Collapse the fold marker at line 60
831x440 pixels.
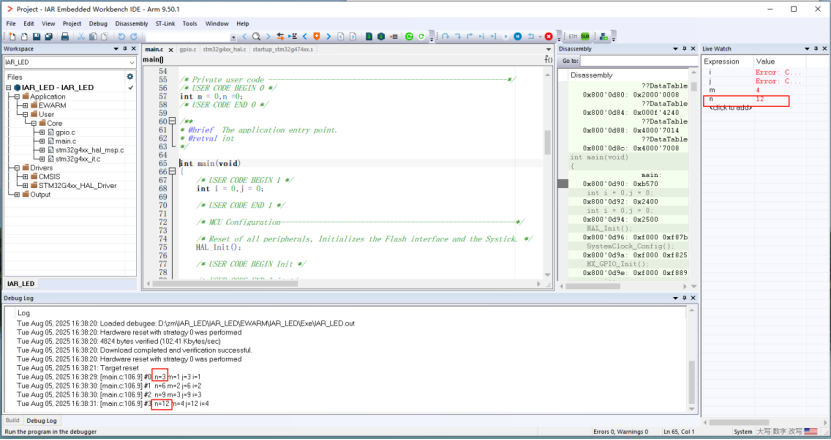[172, 121]
